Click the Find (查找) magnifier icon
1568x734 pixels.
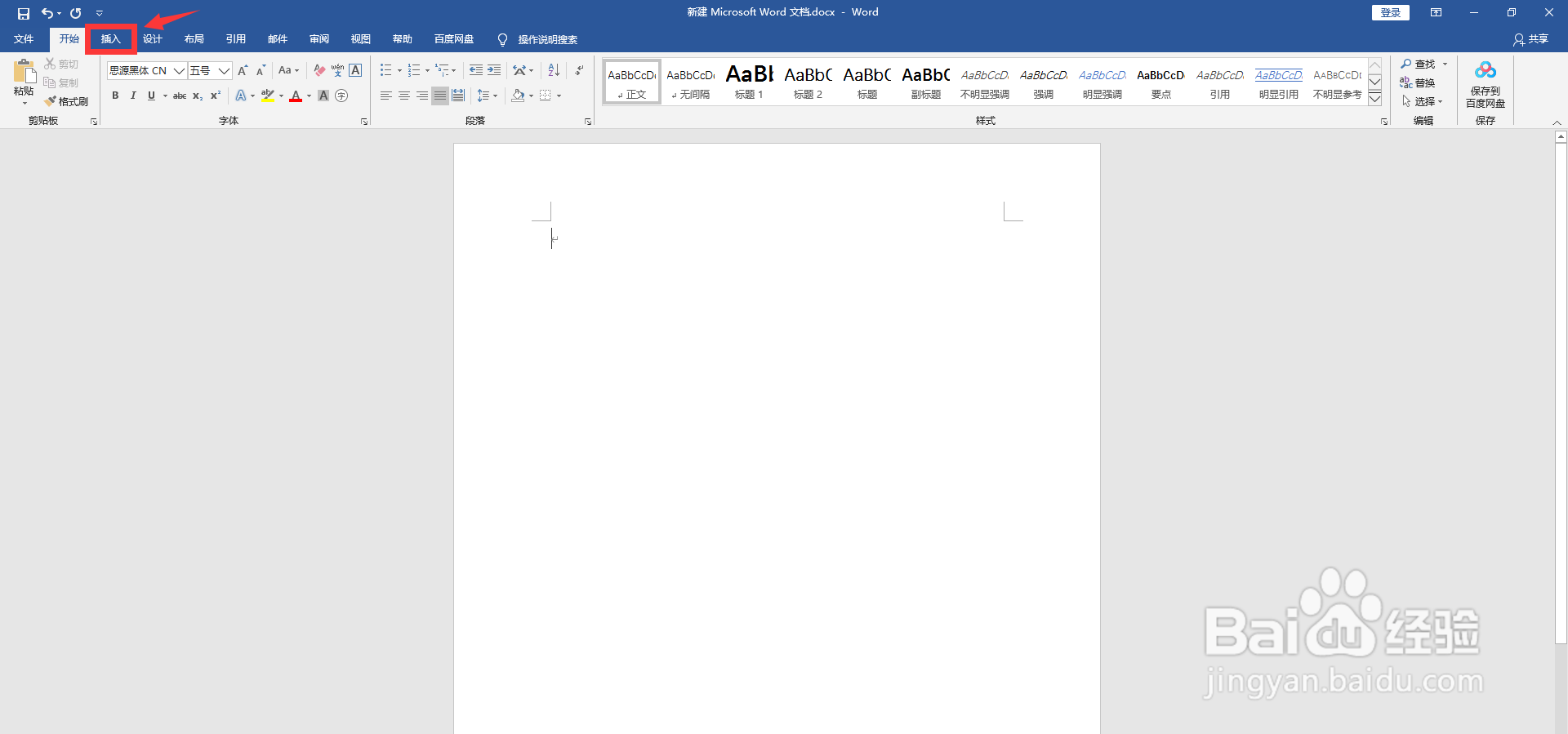click(x=1406, y=64)
